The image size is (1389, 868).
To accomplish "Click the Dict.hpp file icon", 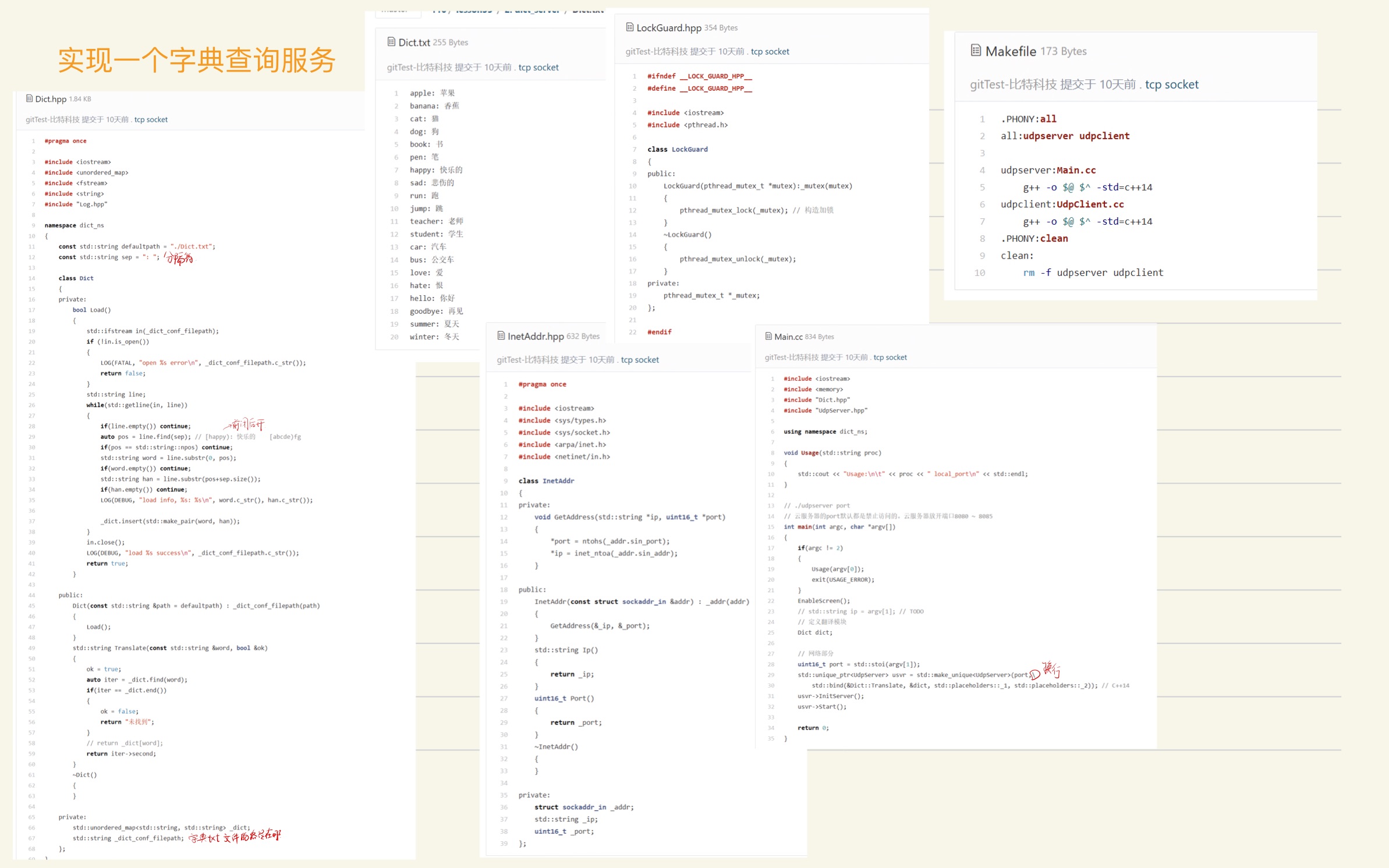I will [x=29, y=99].
